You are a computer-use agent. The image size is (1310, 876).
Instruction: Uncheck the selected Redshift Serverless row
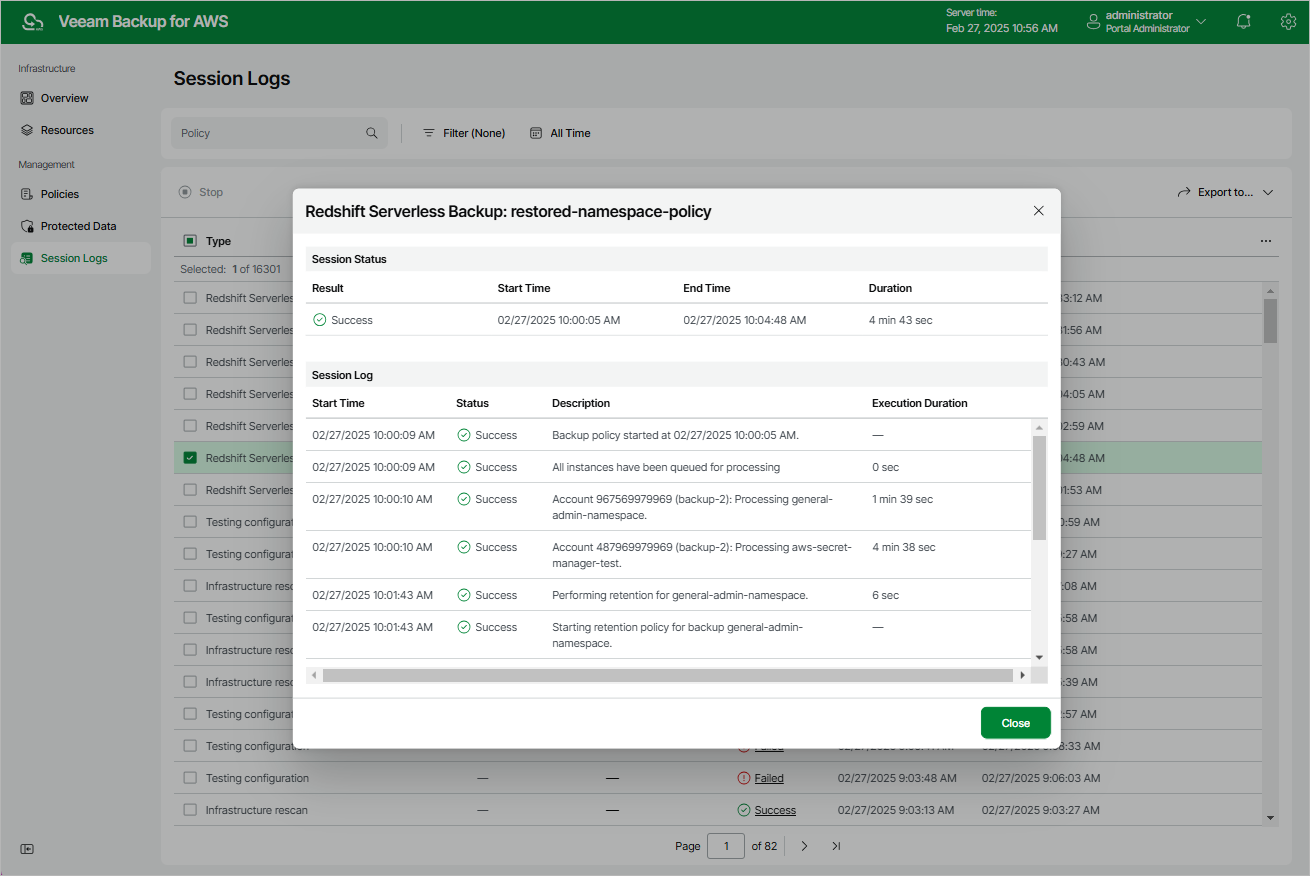coord(190,458)
